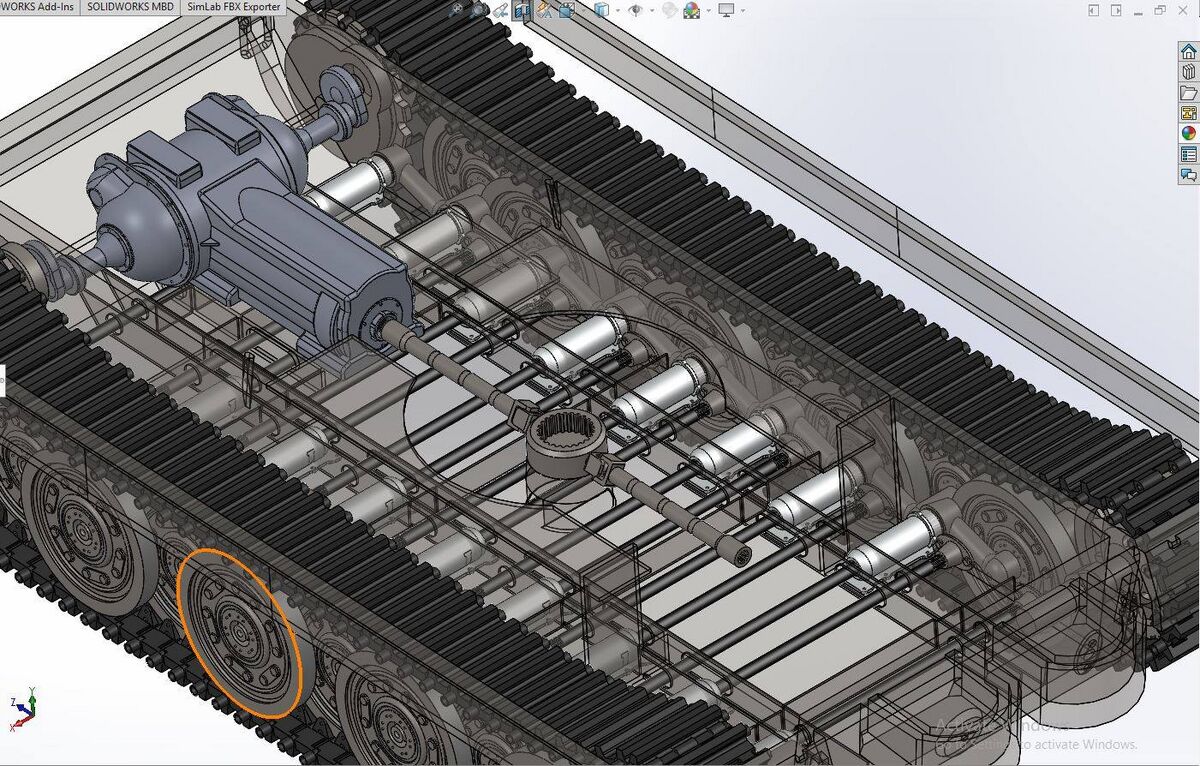Click the Zoom to Fit icon

pos(457,10)
